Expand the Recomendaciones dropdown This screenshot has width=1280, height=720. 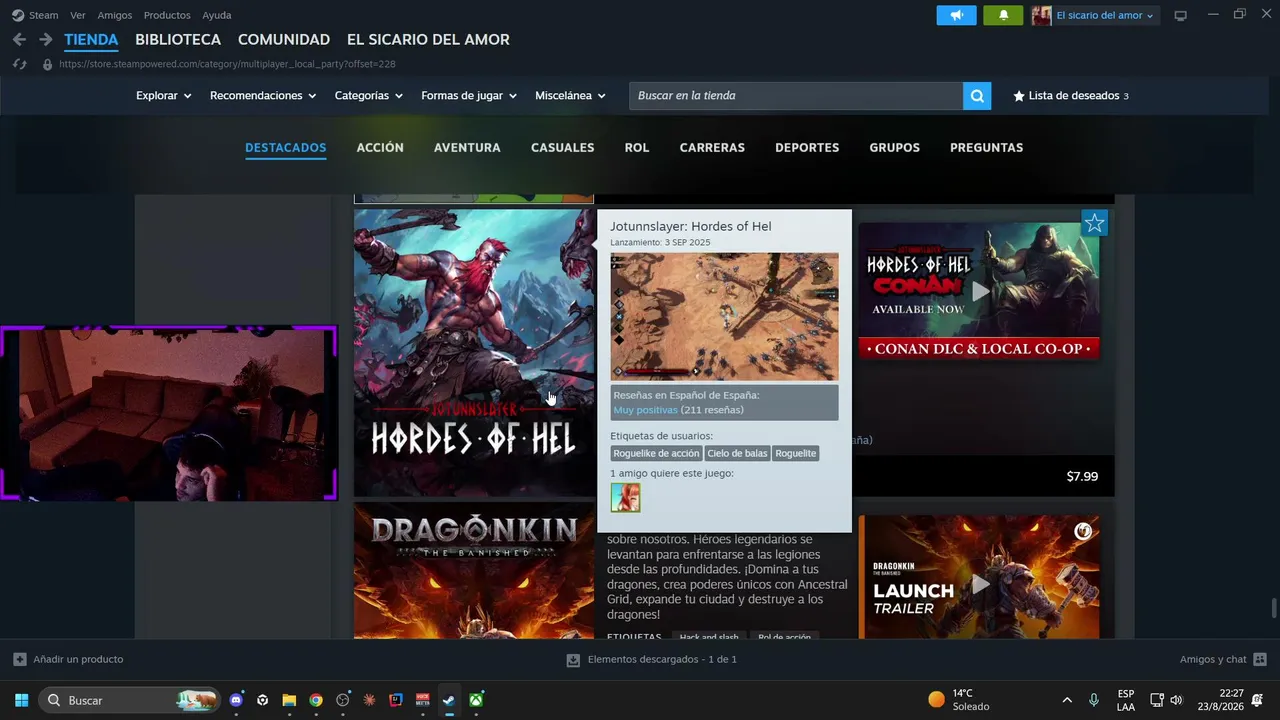pos(263,96)
